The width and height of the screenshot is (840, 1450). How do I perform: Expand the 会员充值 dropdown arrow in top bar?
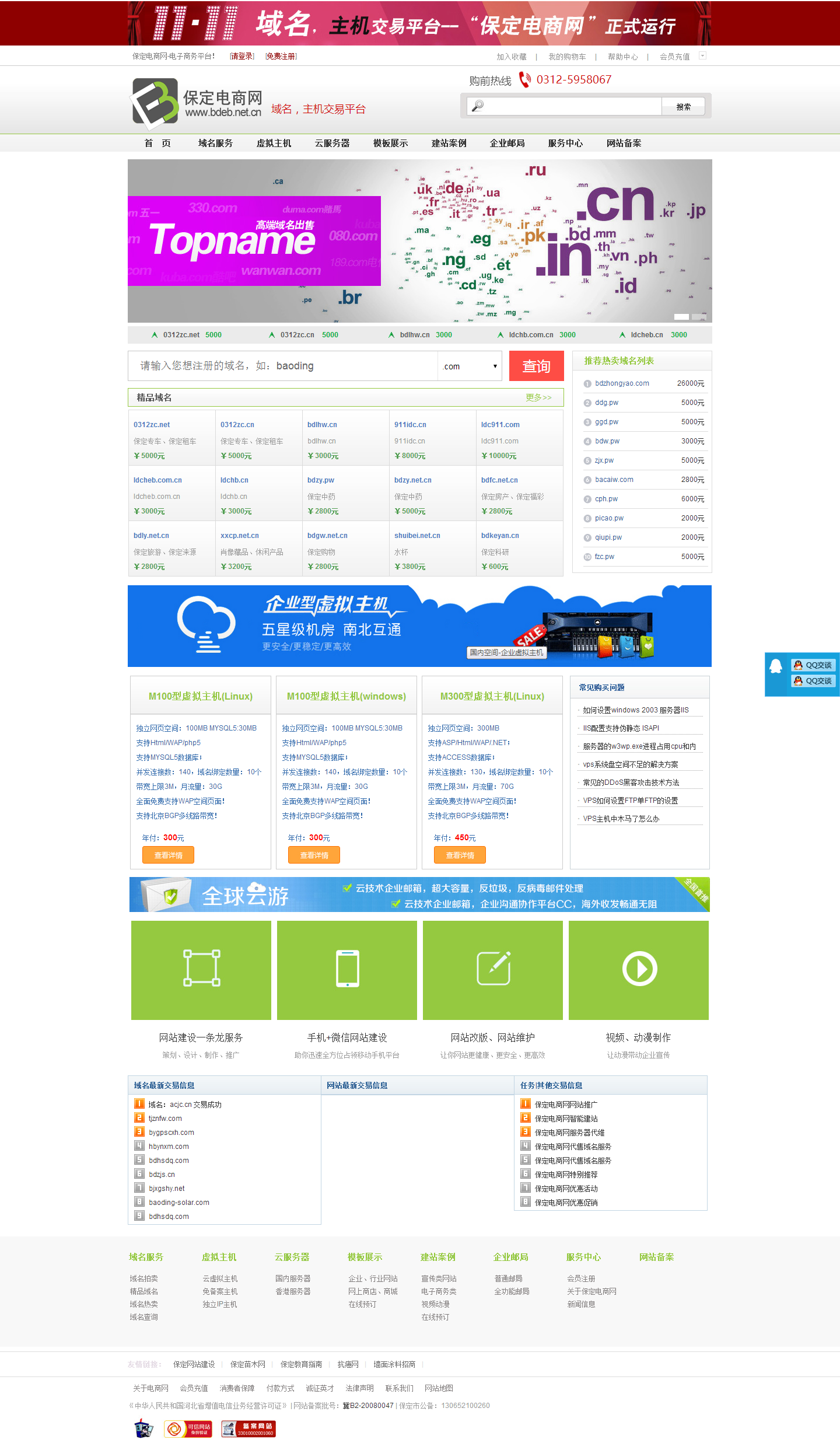pos(702,56)
